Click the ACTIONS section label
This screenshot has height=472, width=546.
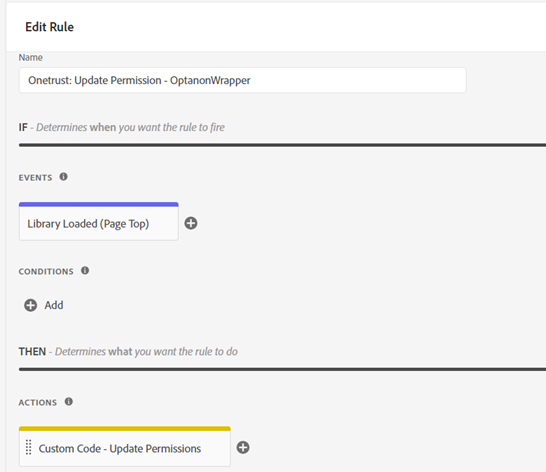pyautogui.click(x=38, y=403)
